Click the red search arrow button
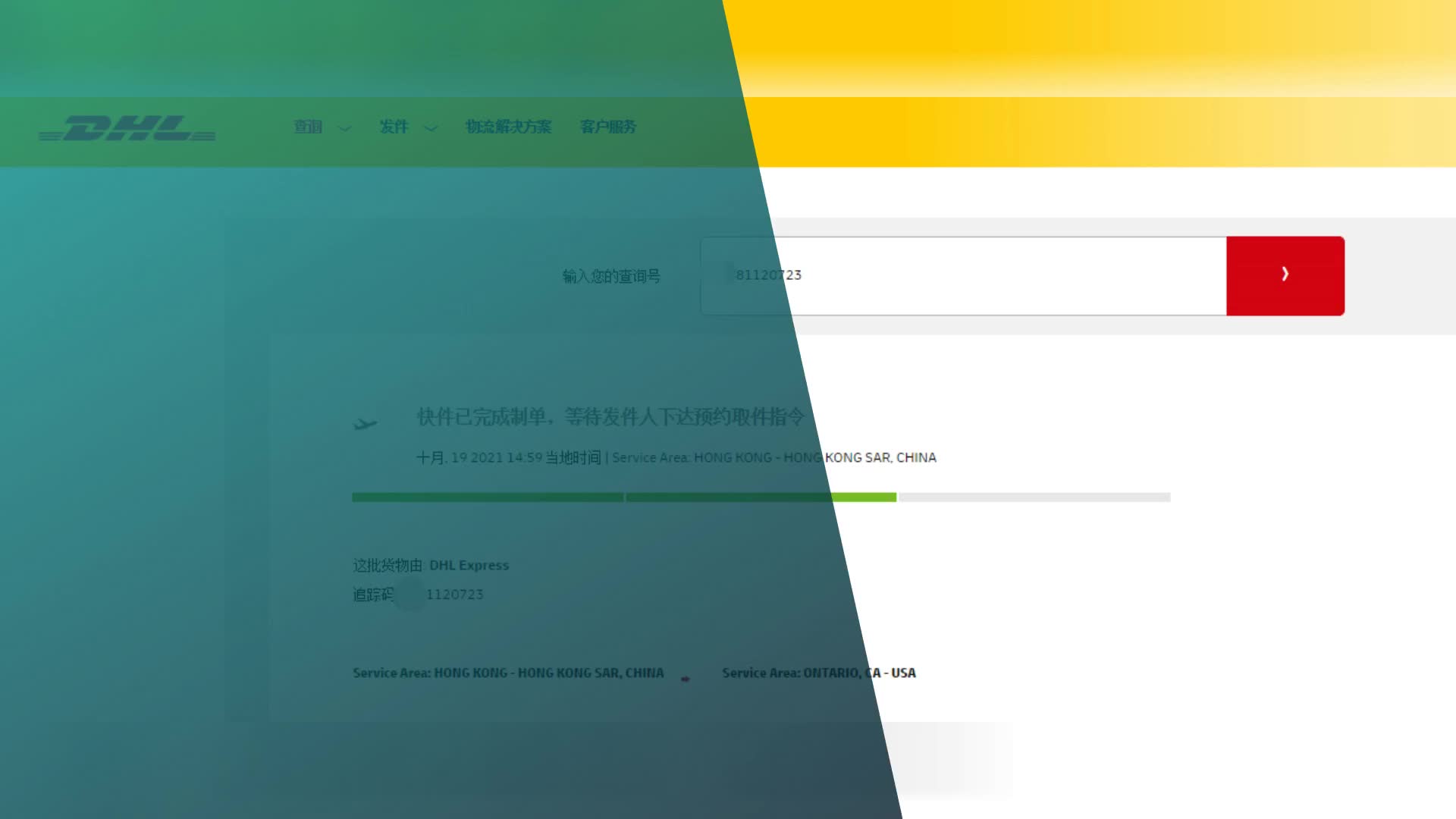 [1285, 275]
